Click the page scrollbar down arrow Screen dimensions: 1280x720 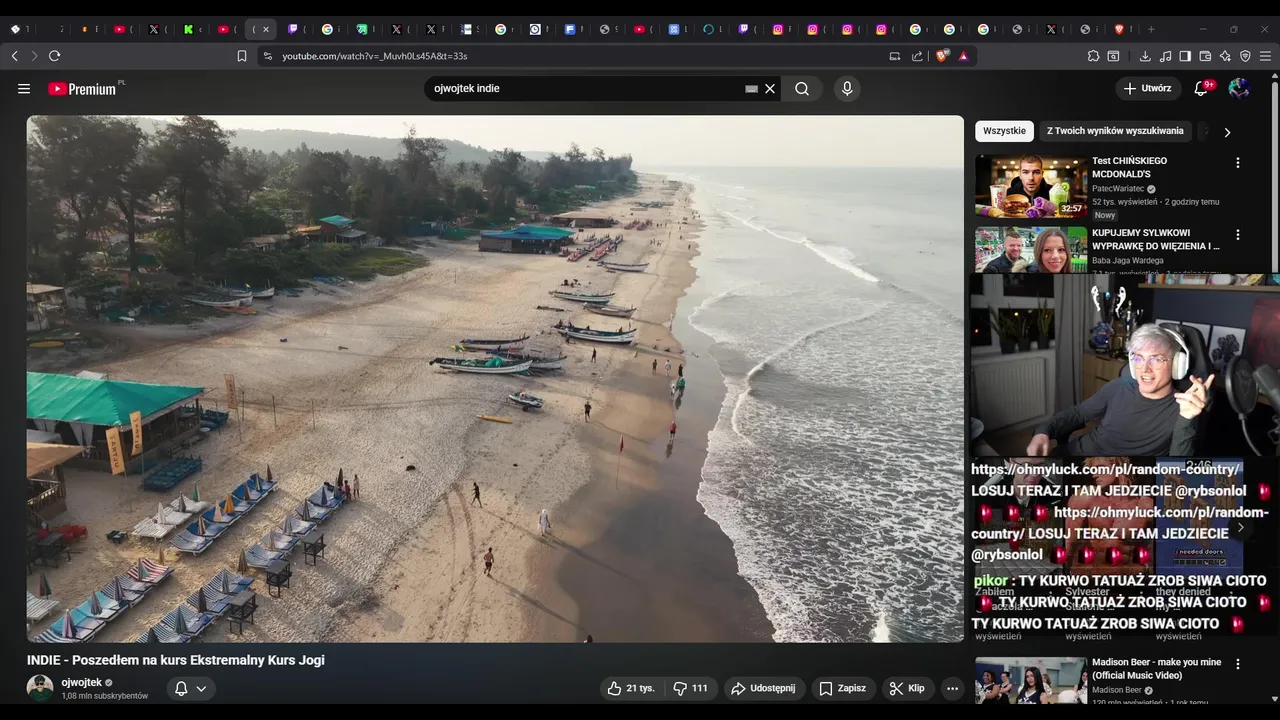[1275, 699]
